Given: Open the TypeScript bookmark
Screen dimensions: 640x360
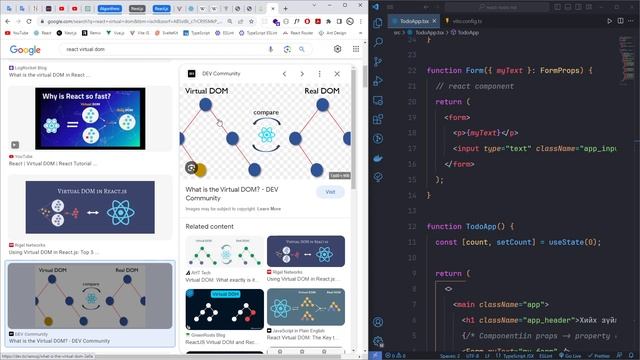Looking at the screenshot, I should (196, 33).
